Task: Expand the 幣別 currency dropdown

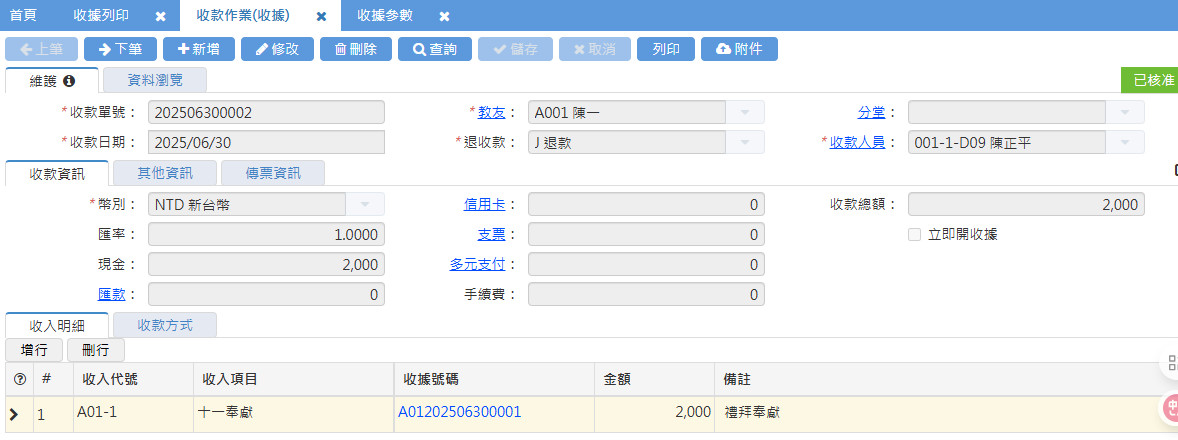Action: click(364, 205)
